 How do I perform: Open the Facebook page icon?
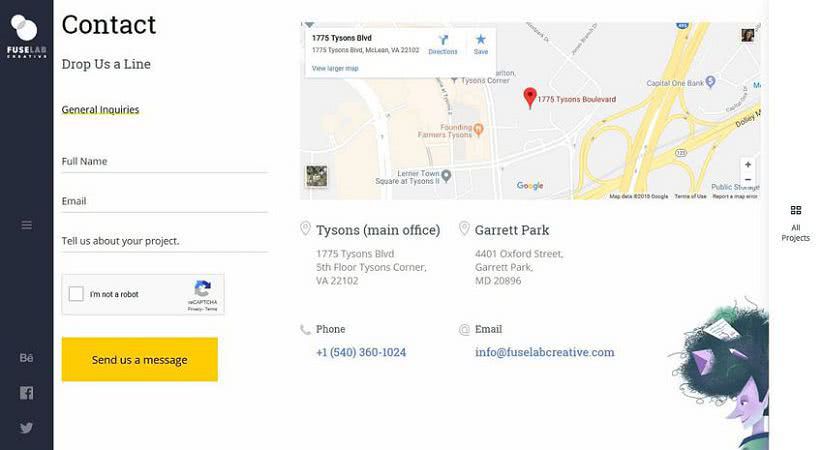[26, 393]
